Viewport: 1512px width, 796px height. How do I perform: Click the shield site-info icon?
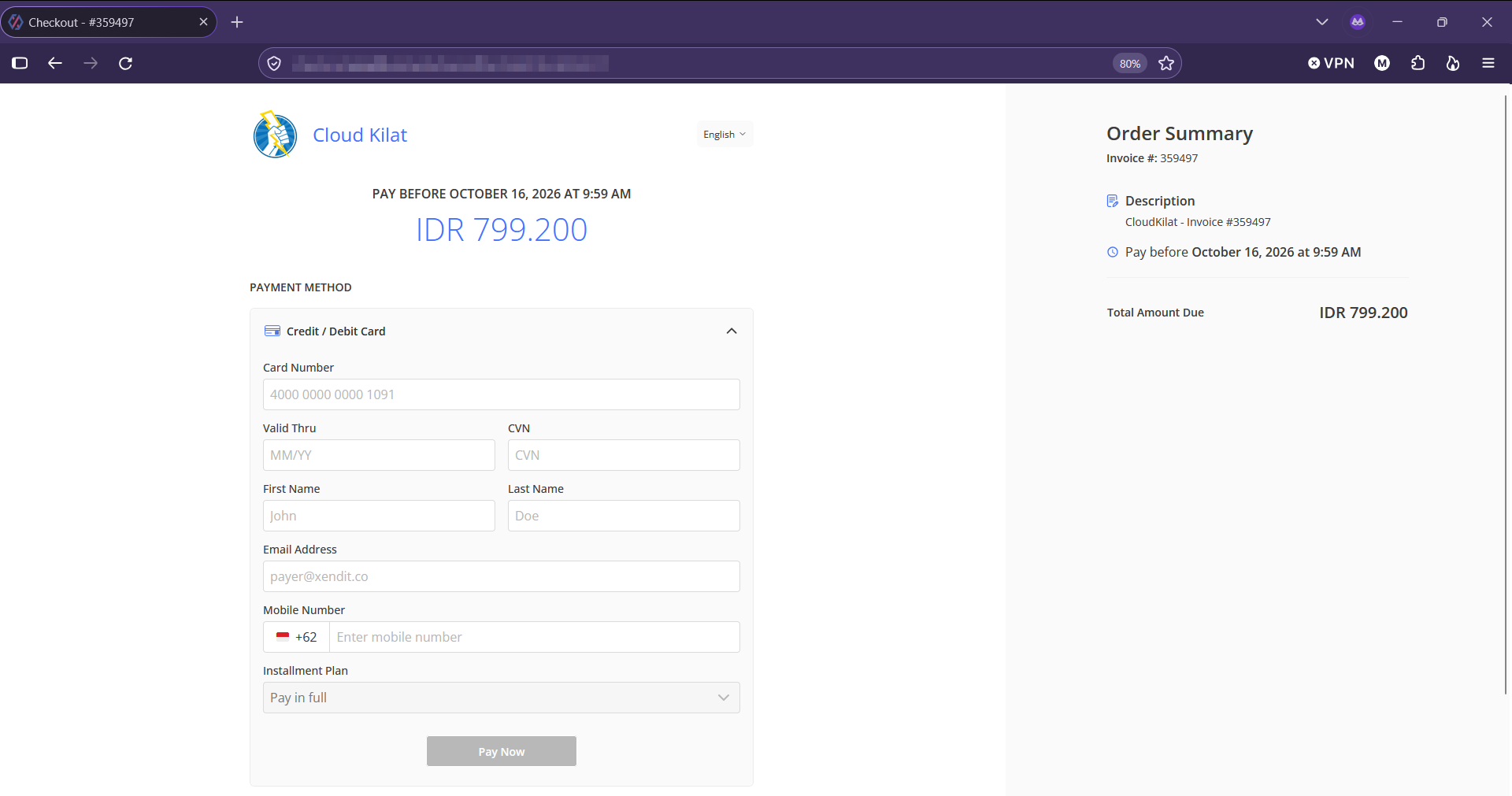[x=274, y=63]
